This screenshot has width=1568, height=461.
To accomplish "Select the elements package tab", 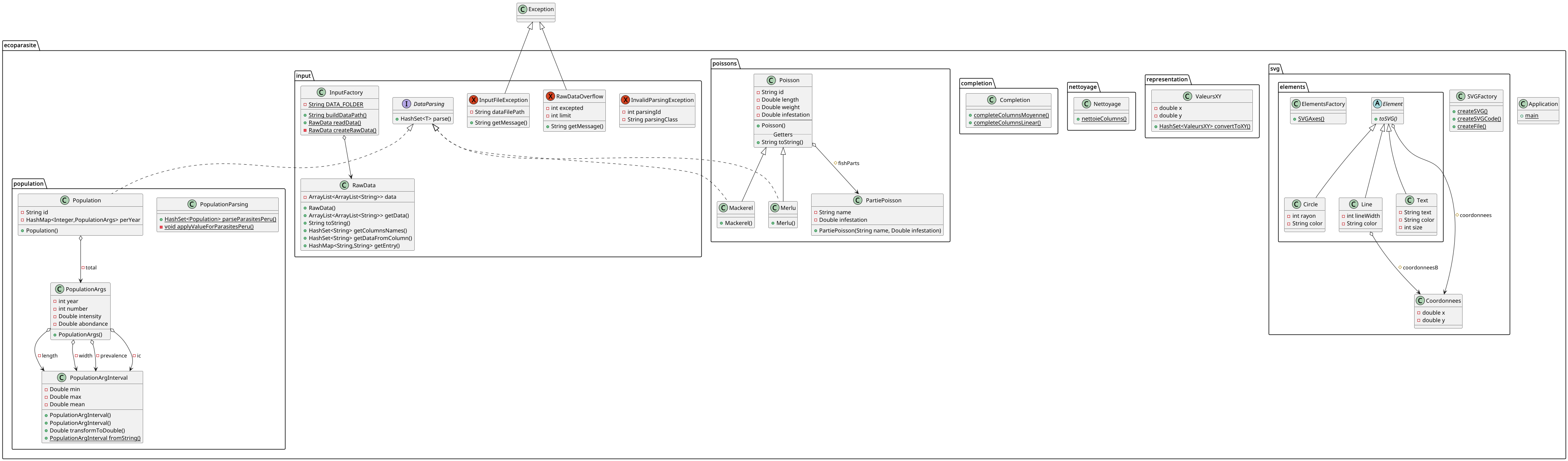I will 1292,87.
